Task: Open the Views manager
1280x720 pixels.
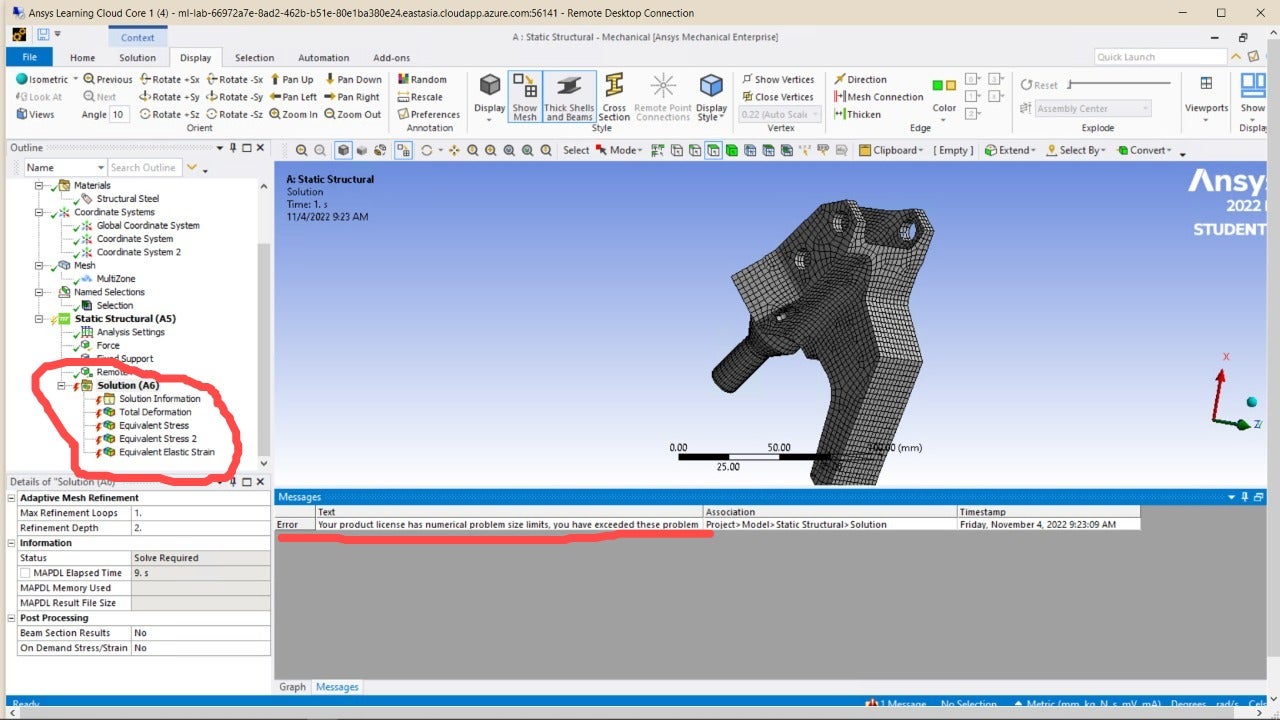Action: (x=35, y=114)
